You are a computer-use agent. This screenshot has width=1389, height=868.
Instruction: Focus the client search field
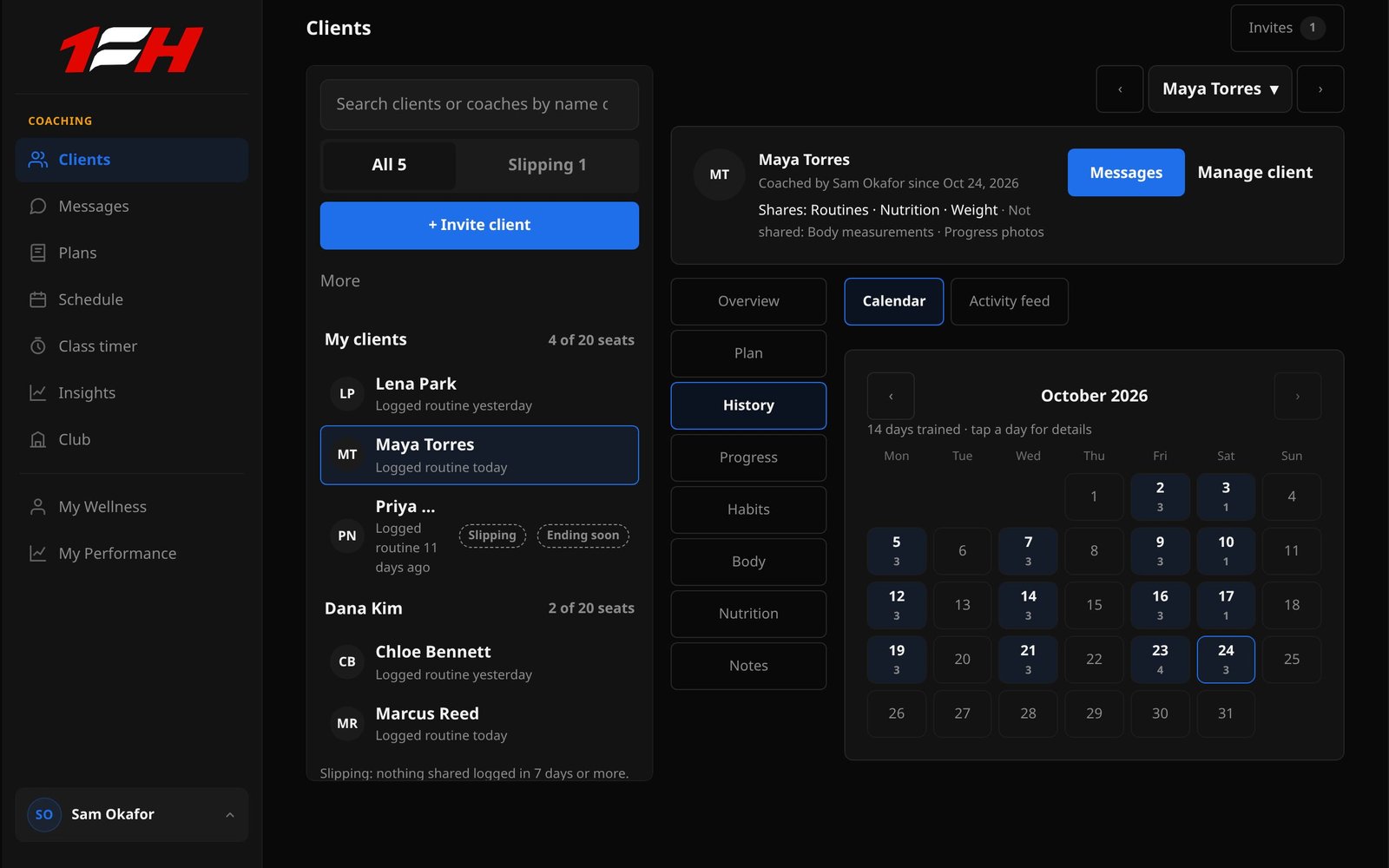(x=479, y=105)
